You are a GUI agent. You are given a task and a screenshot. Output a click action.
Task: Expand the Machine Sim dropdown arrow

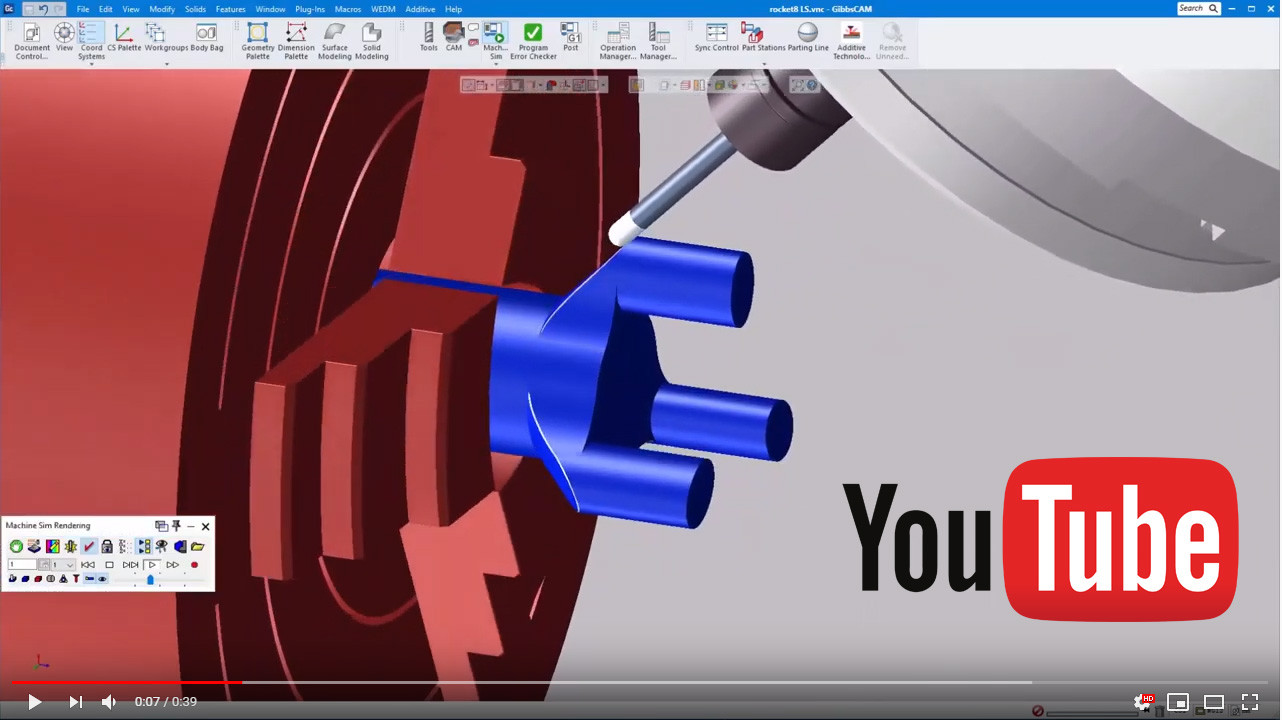[x=495, y=64]
